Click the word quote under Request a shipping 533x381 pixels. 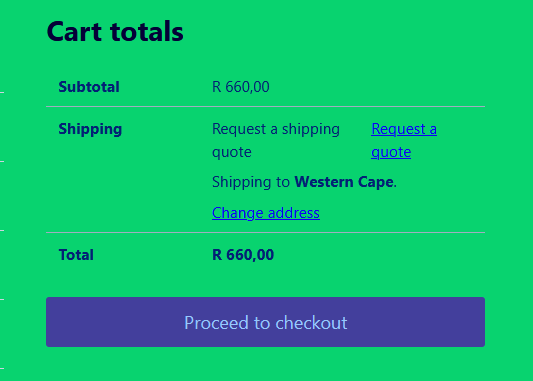pos(232,152)
